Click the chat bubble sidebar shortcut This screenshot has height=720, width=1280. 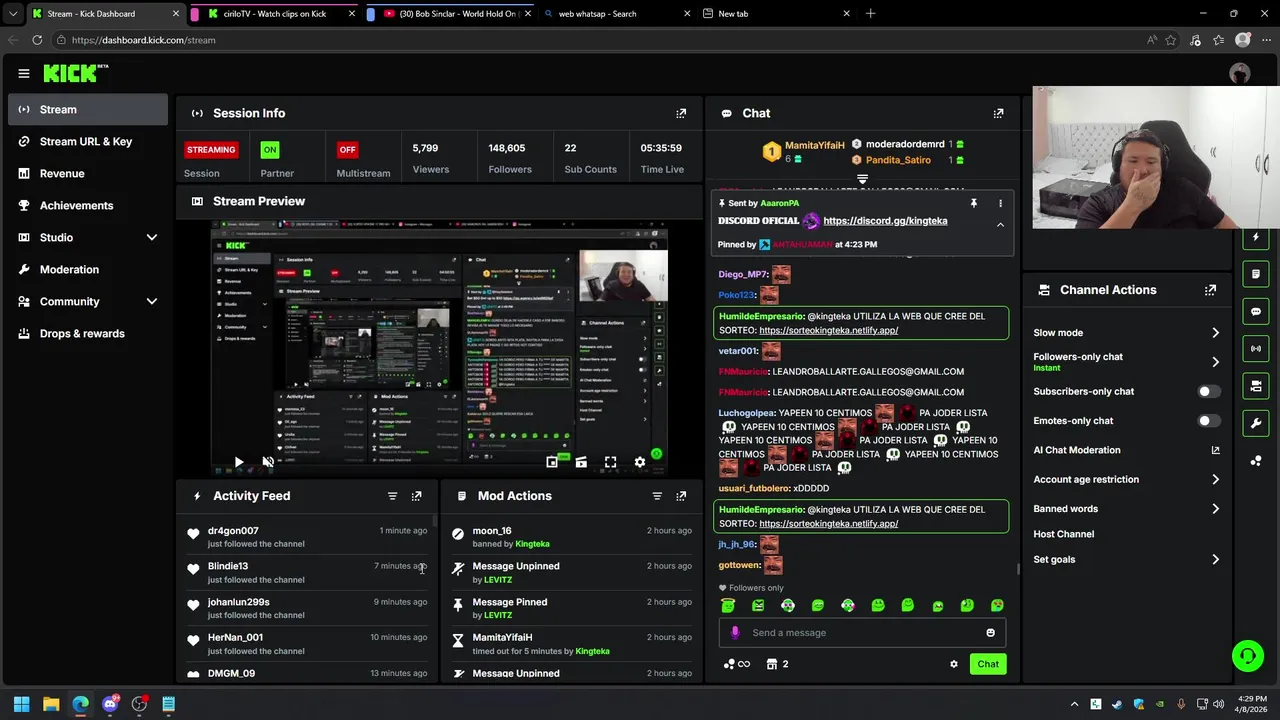click(x=1256, y=311)
